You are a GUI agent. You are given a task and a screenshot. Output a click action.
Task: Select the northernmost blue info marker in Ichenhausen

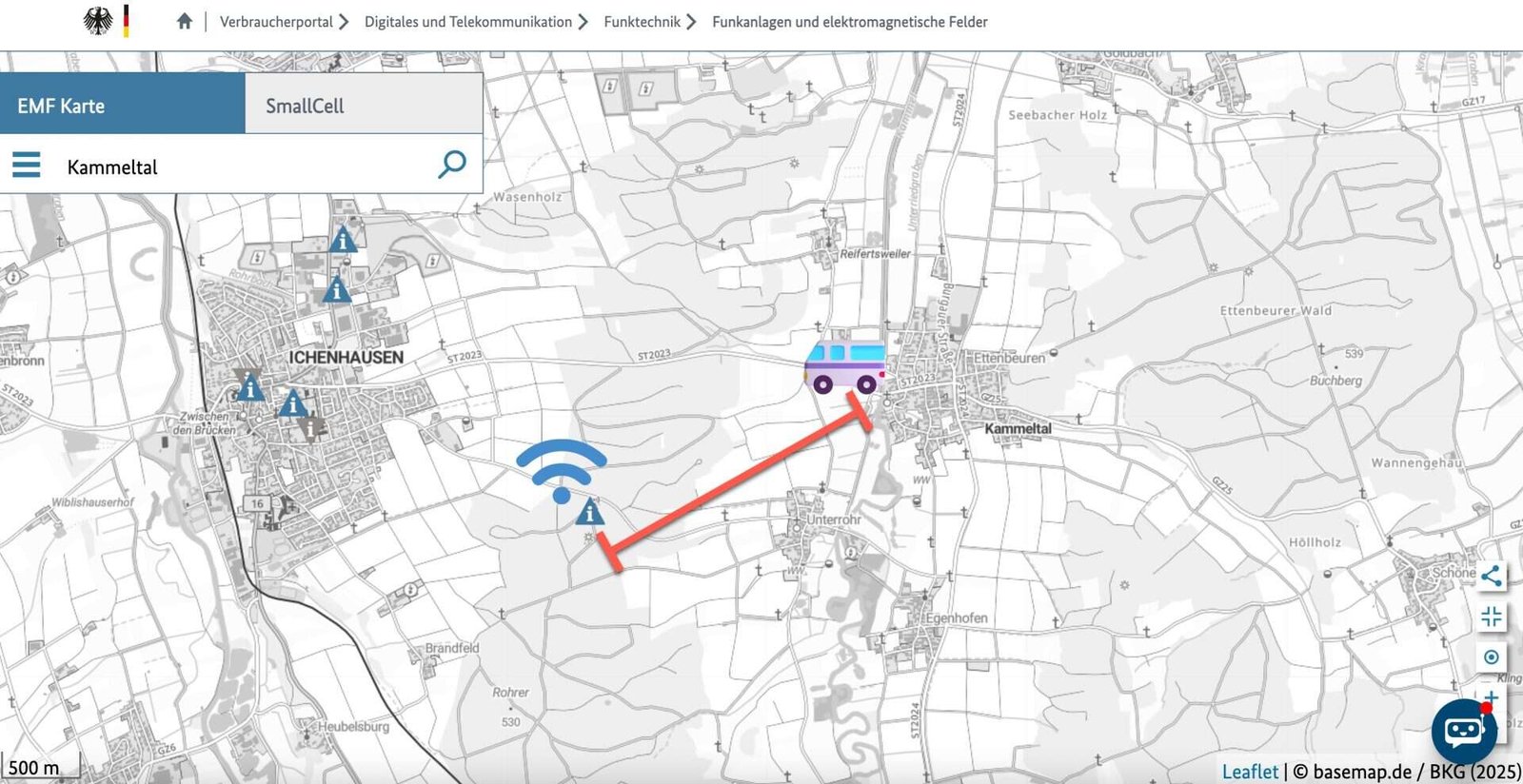(343, 238)
